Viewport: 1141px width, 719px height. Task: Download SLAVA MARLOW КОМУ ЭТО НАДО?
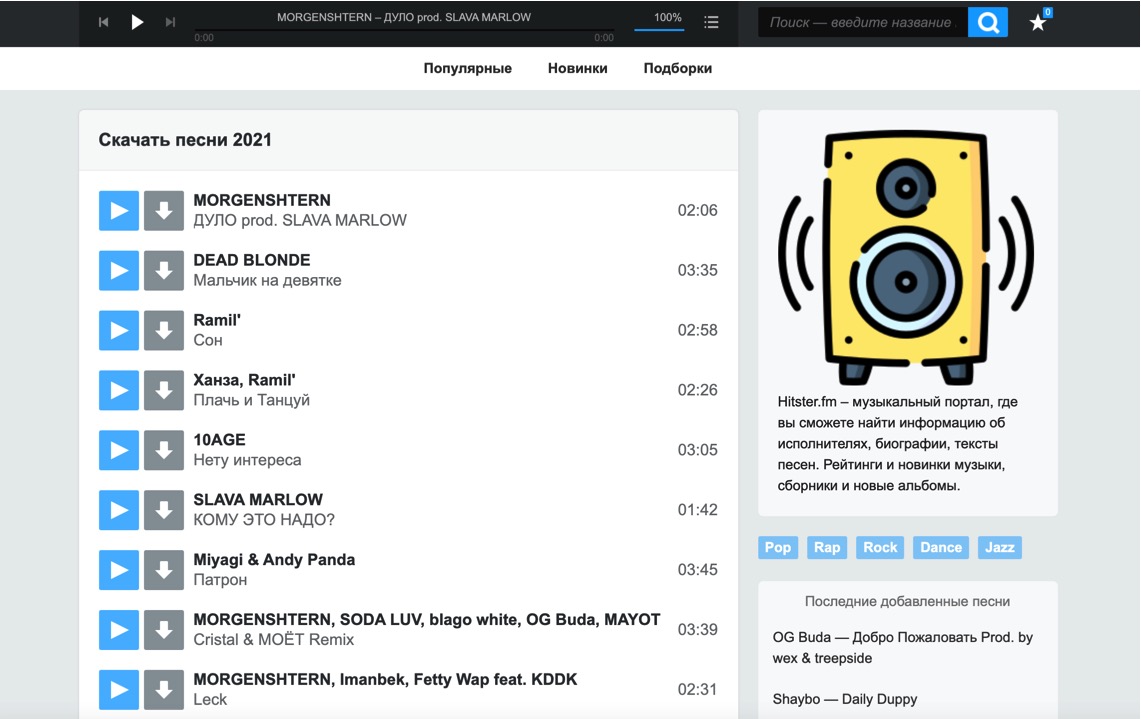click(164, 510)
